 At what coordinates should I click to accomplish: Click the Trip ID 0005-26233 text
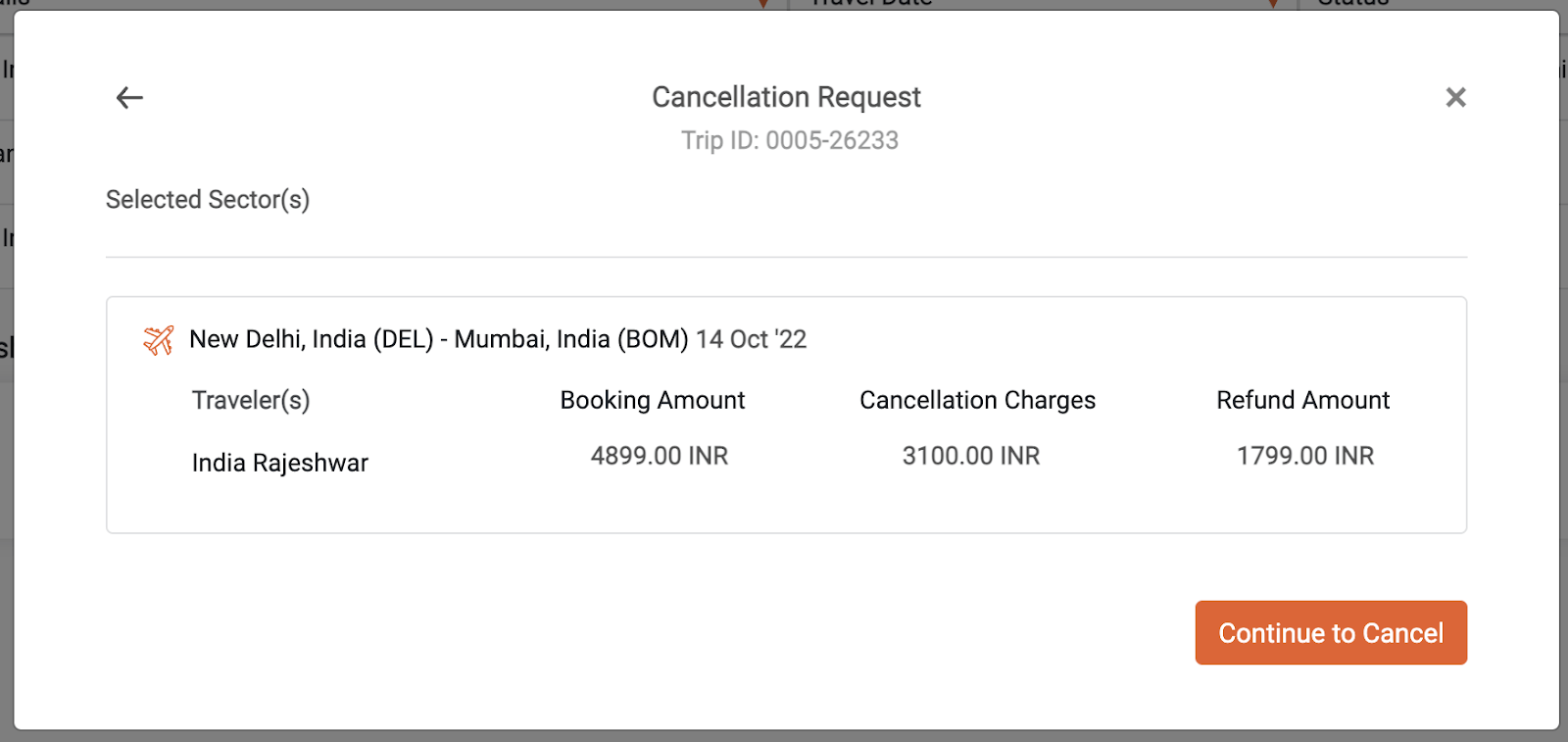click(790, 140)
